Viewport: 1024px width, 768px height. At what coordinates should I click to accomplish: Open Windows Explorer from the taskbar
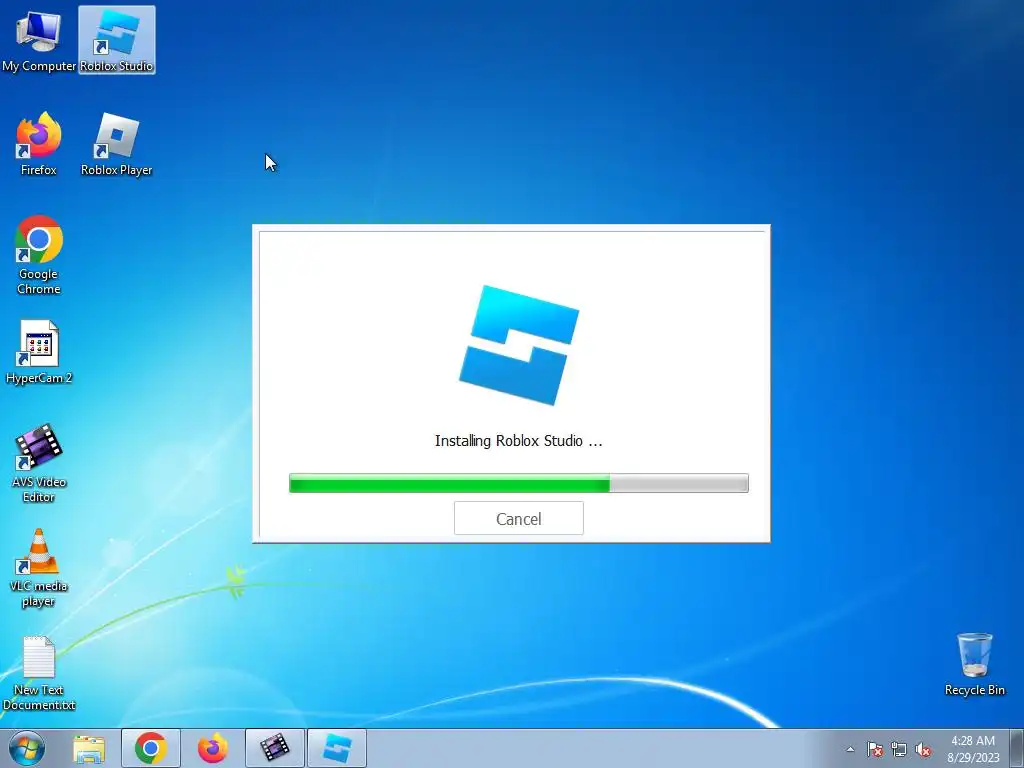(89, 748)
